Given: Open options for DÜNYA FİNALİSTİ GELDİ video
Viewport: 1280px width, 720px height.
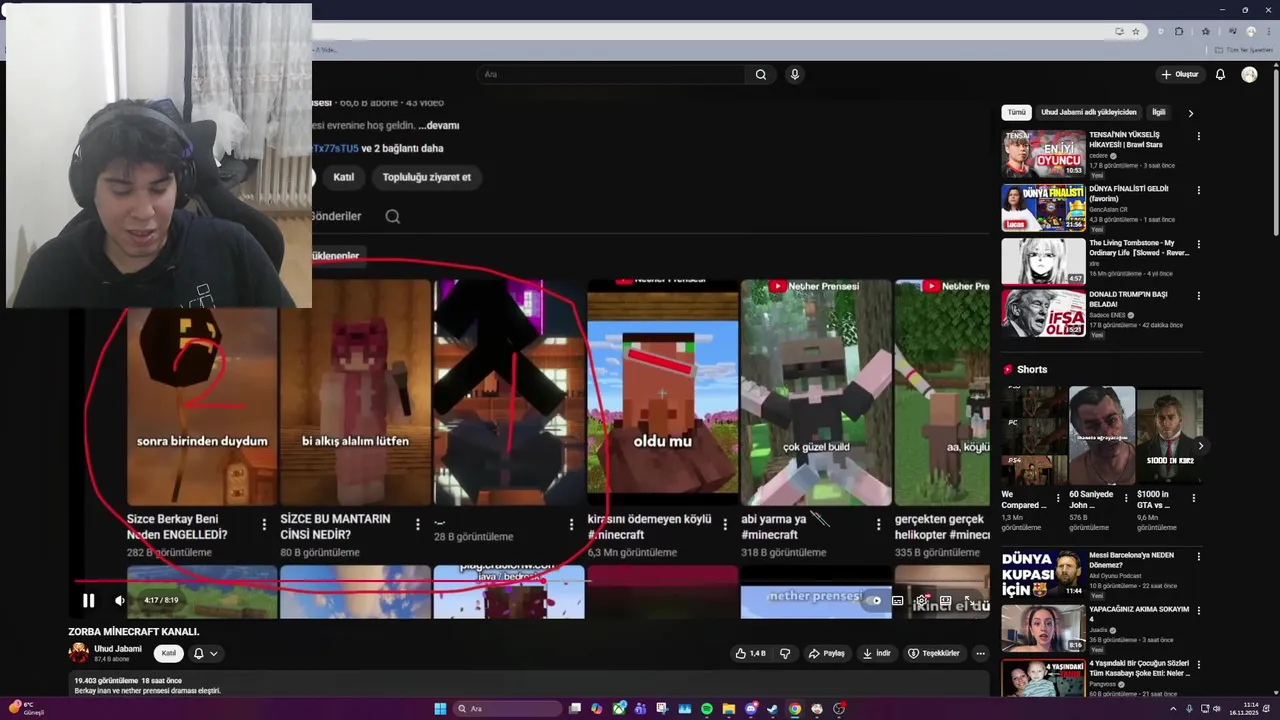Looking at the screenshot, I should 1198,190.
